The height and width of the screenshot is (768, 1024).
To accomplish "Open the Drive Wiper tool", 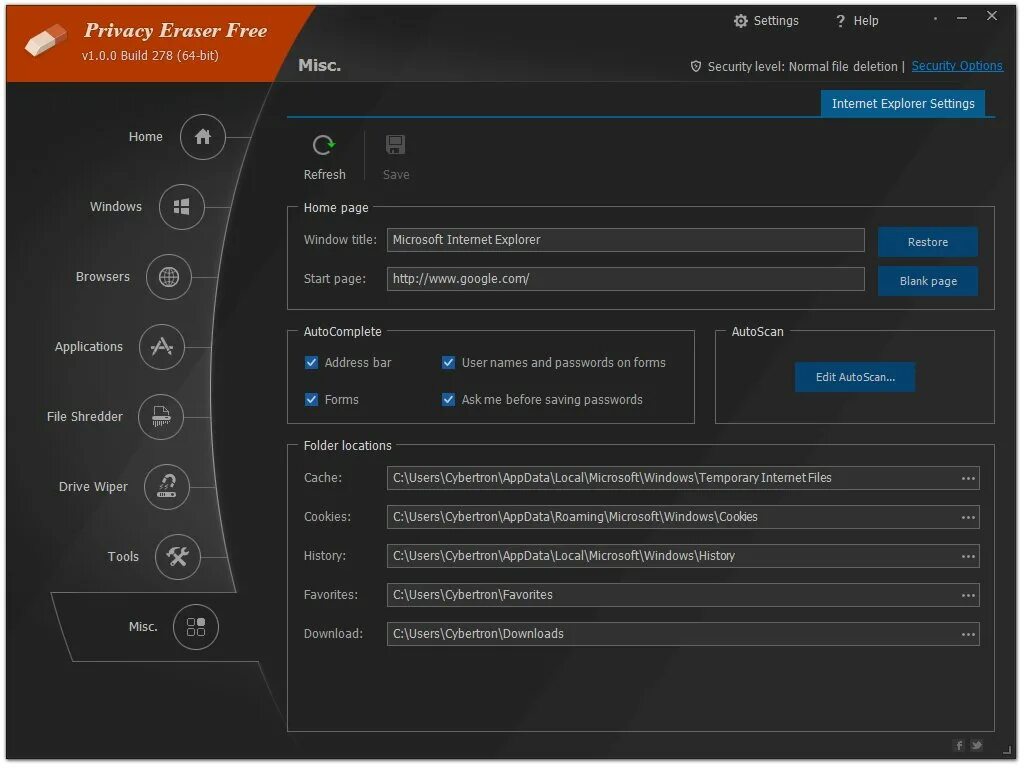I will pyautogui.click(x=167, y=487).
